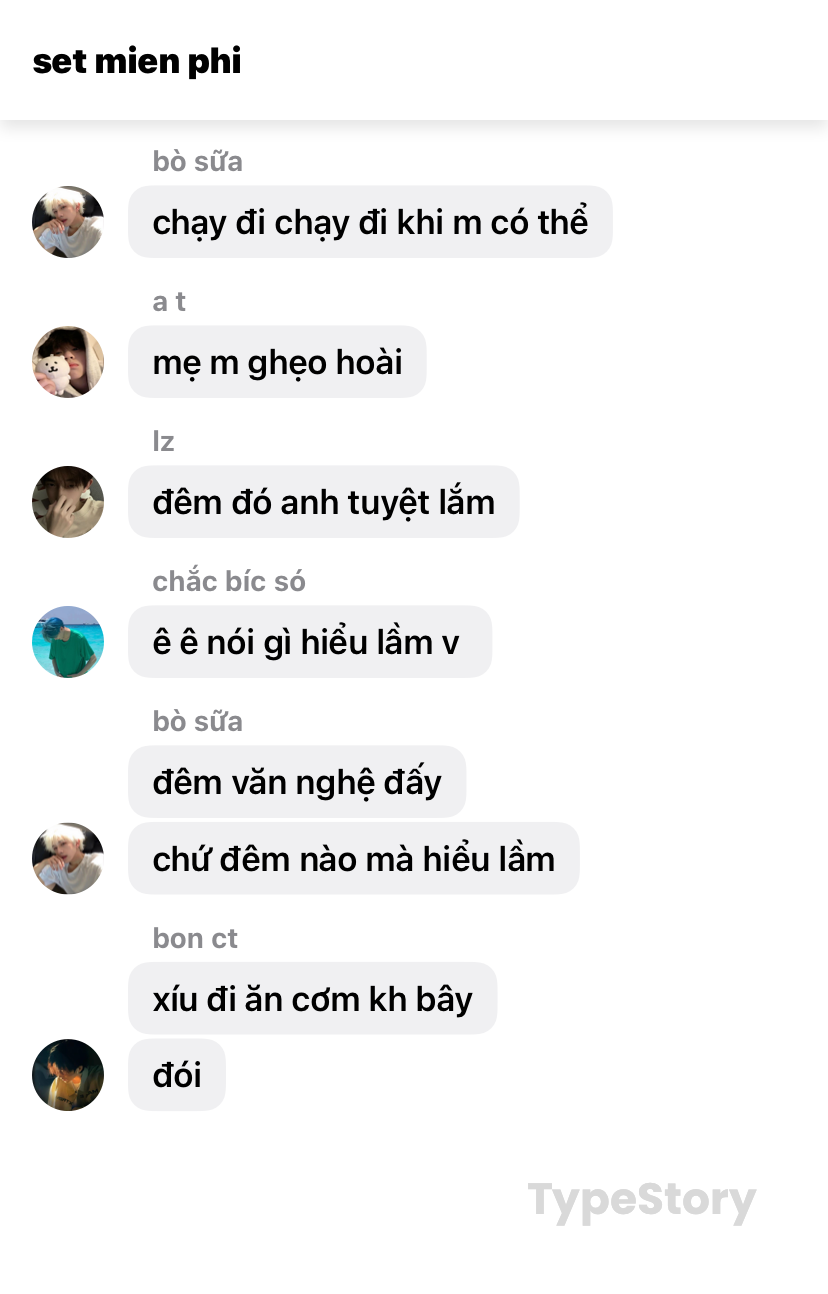Tap sender name 'bon ct'
The height and width of the screenshot is (1294, 828).
pyautogui.click(x=195, y=938)
